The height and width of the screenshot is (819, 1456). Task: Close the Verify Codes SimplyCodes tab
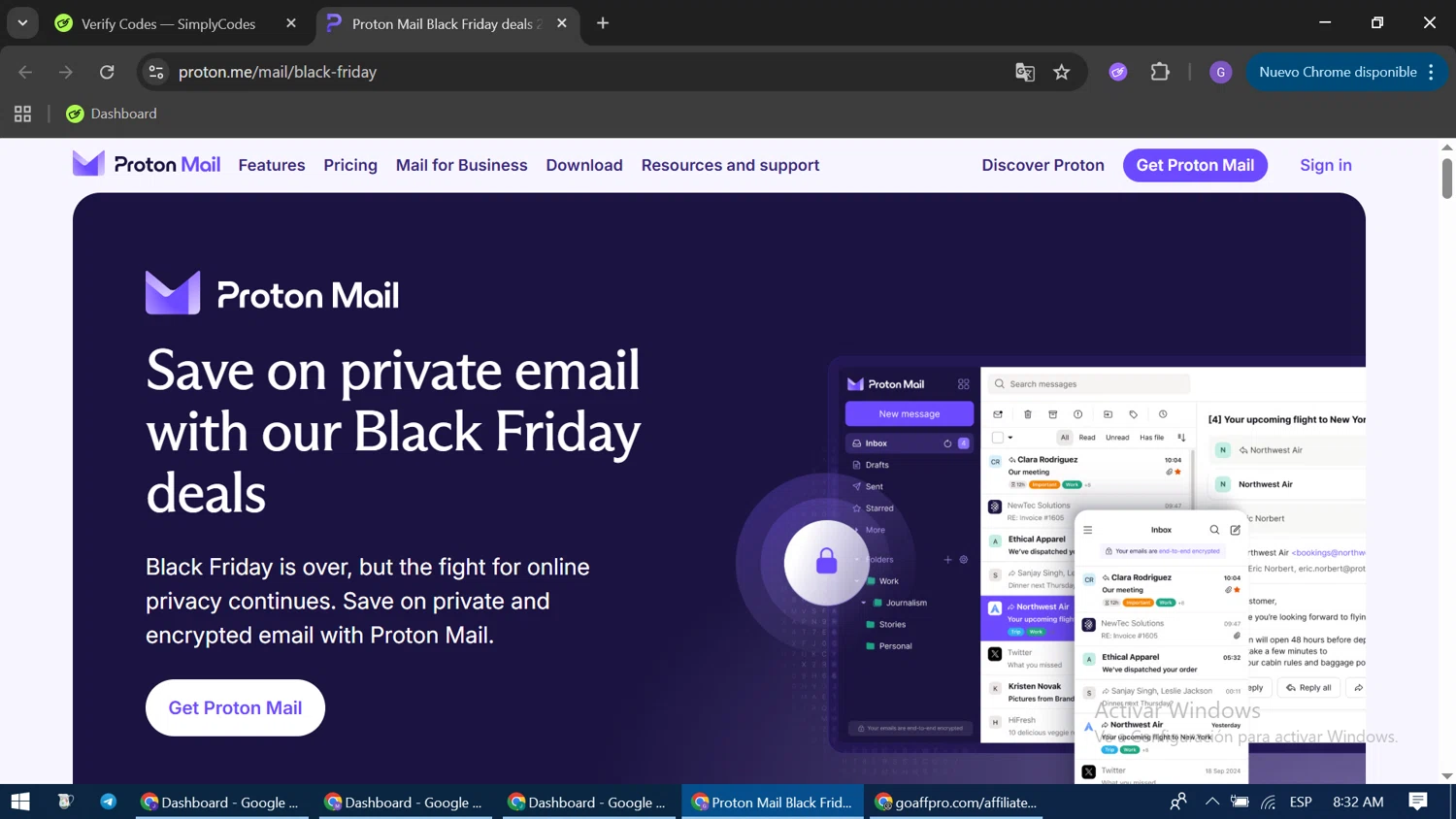pos(291,23)
